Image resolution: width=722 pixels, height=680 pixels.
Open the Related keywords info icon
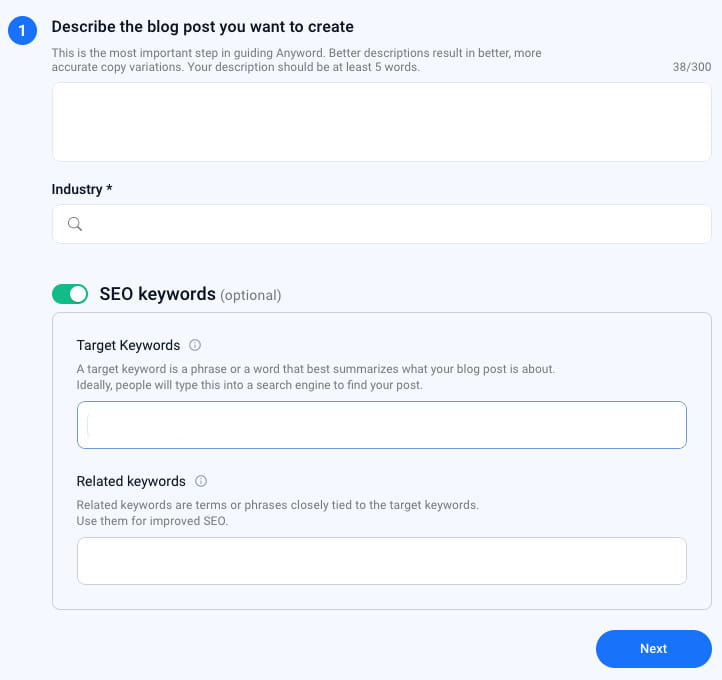point(201,481)
